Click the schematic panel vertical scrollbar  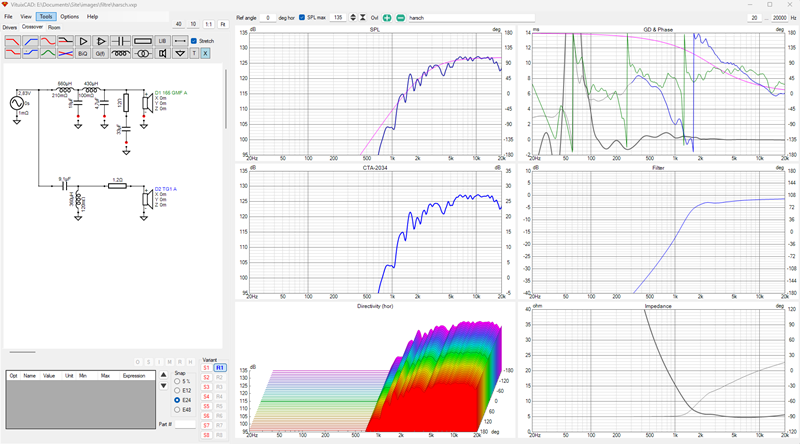(226, 100)
